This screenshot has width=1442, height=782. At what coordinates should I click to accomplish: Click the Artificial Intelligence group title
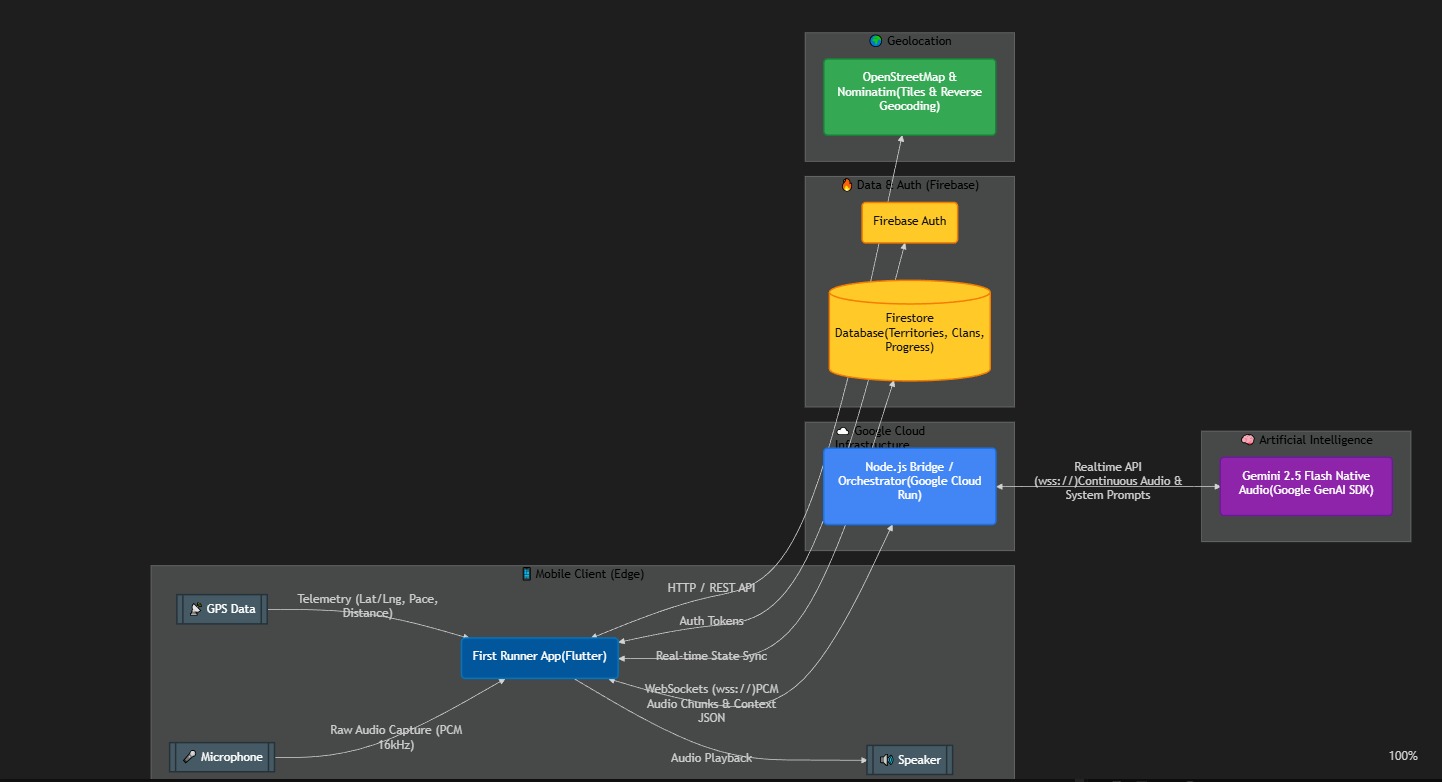pos(1316,440)
